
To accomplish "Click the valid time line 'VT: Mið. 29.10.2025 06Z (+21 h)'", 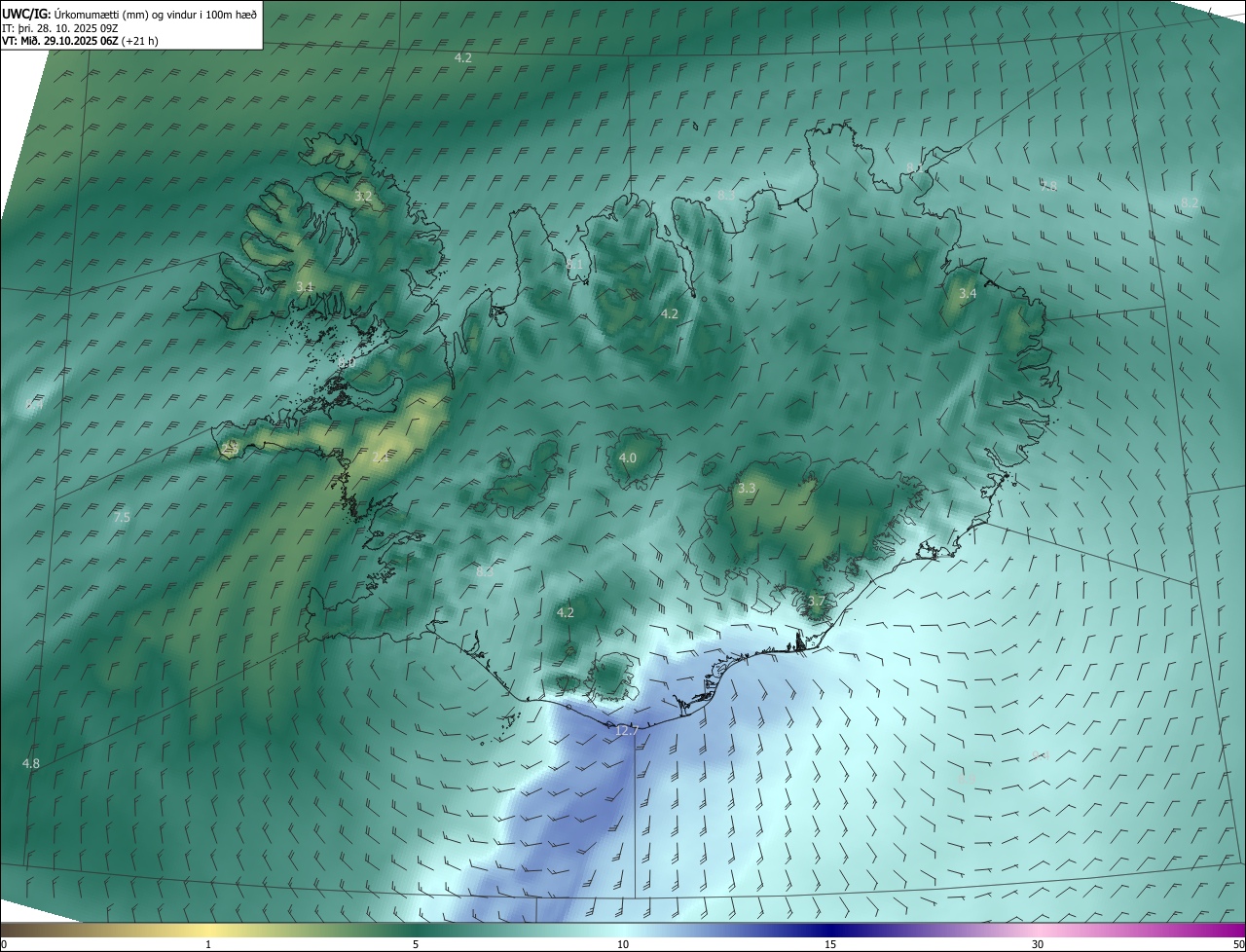I will point(80,41).
